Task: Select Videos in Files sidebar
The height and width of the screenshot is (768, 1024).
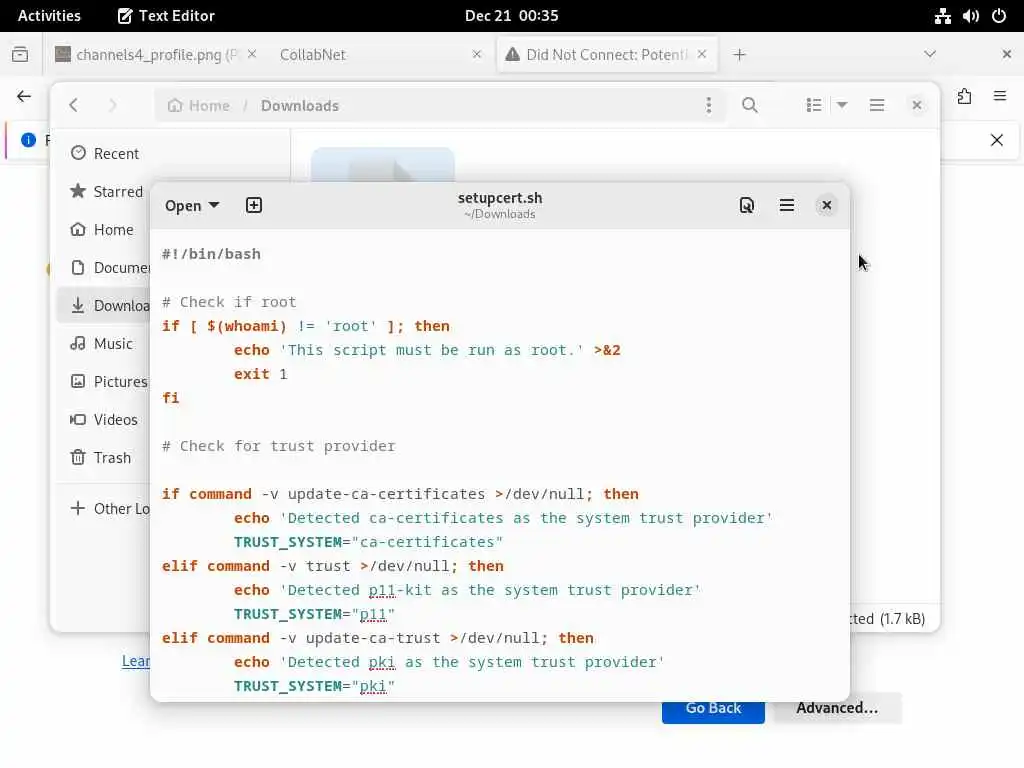Action: pyautogui.click(x=104, y=420)
